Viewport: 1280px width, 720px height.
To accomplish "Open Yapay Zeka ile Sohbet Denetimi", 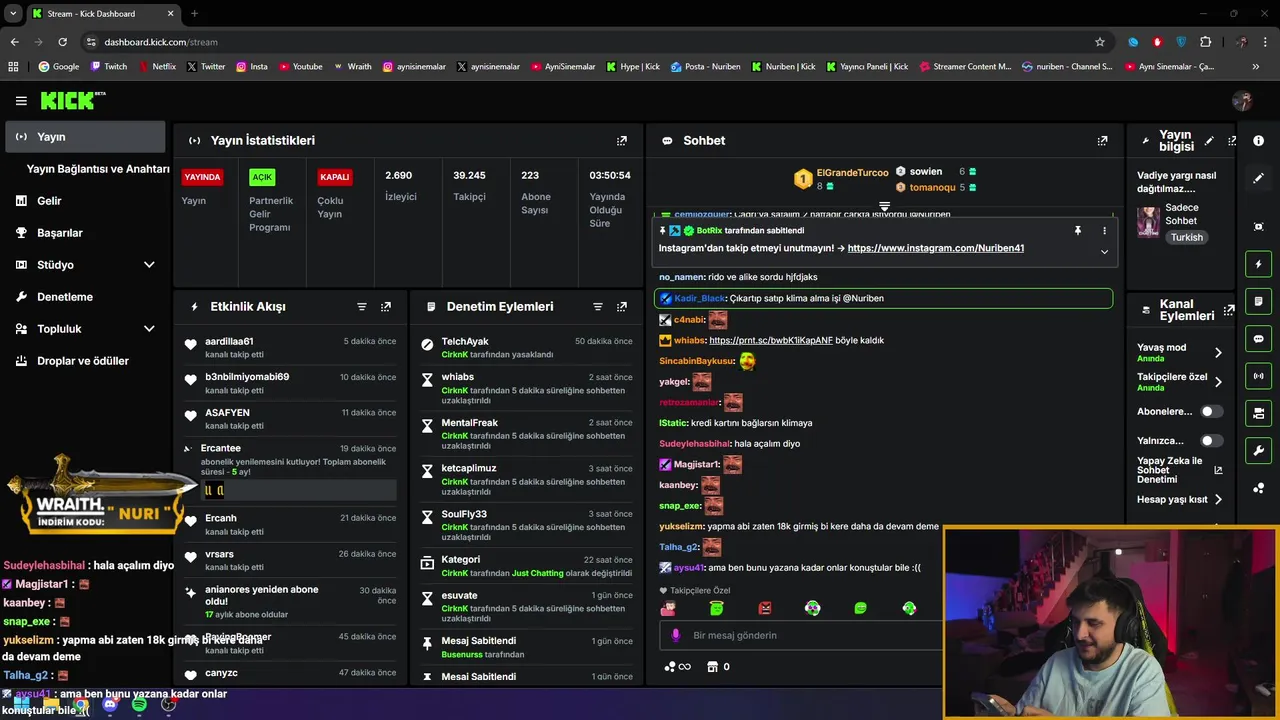I will (1180, 471).
